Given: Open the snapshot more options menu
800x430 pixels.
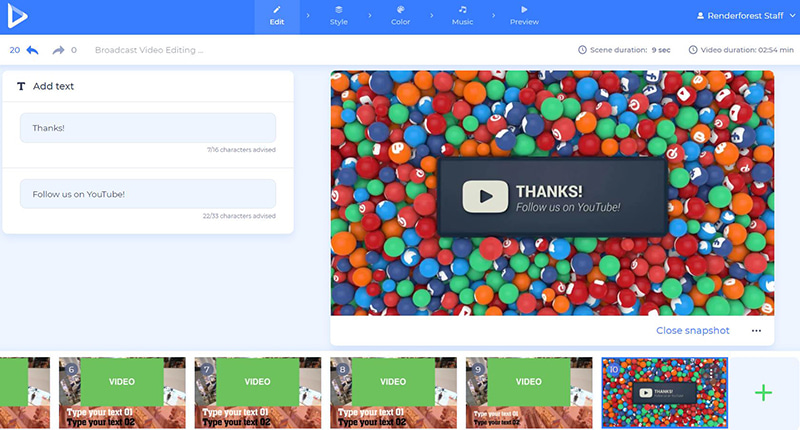Looking at the screenshot, I should pos(756,331).
